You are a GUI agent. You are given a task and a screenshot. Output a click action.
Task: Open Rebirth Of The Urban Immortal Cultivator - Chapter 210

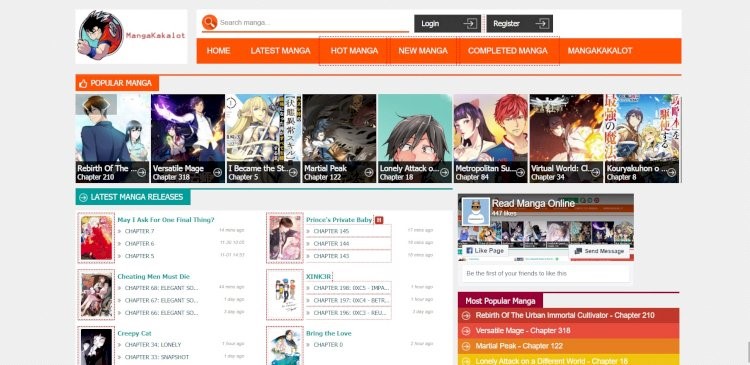pos(565,315)
